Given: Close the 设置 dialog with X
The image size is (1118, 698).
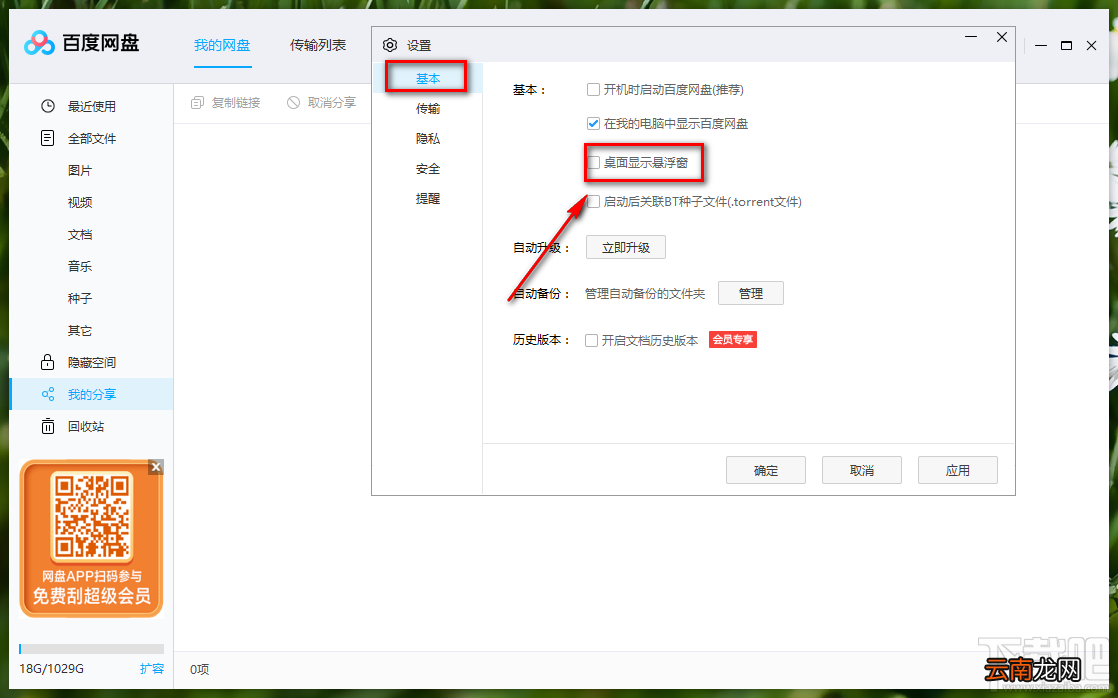Looking at the screenshot, I should coord(1002,37).
